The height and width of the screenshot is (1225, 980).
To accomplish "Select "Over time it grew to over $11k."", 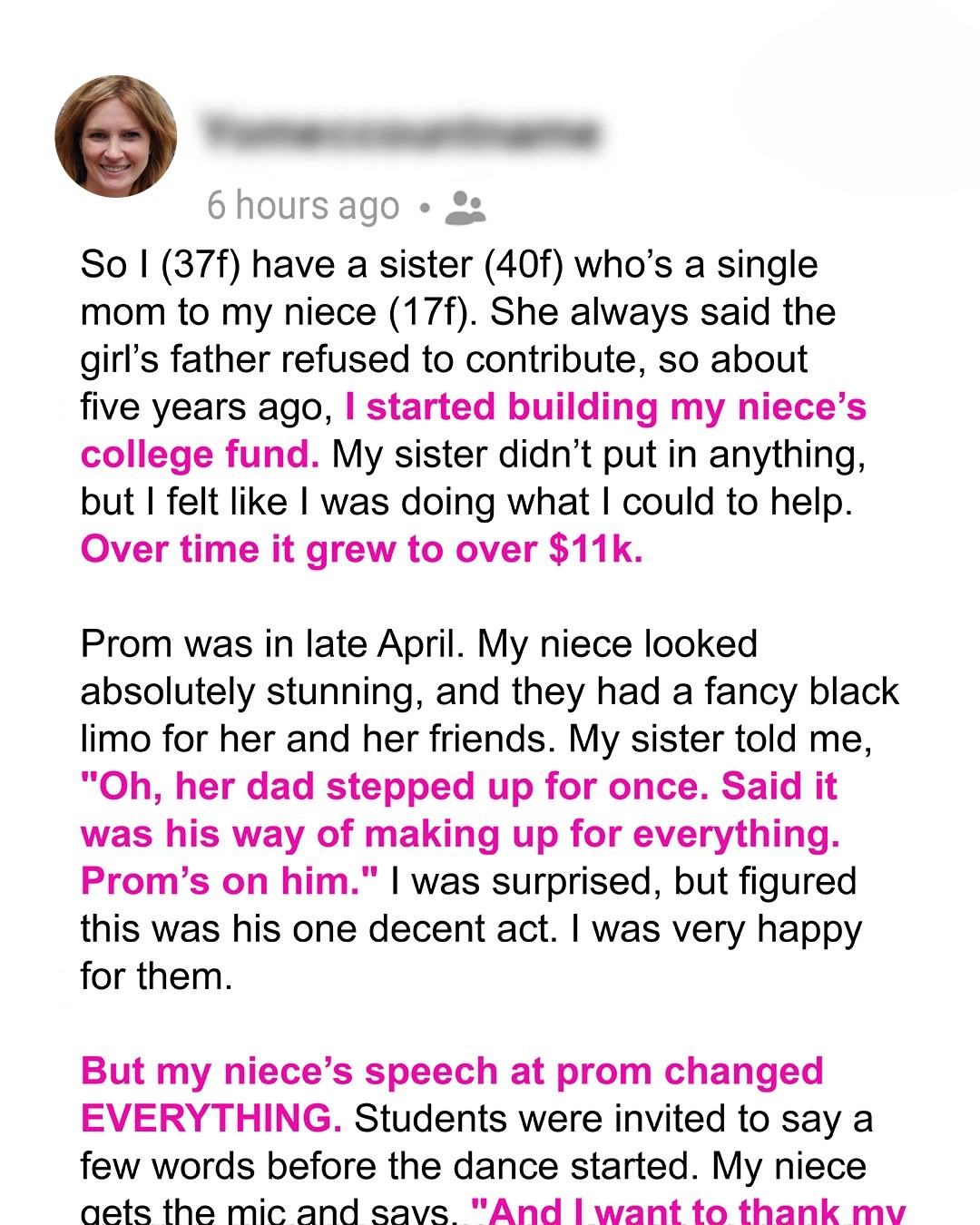I will point(361,550).
